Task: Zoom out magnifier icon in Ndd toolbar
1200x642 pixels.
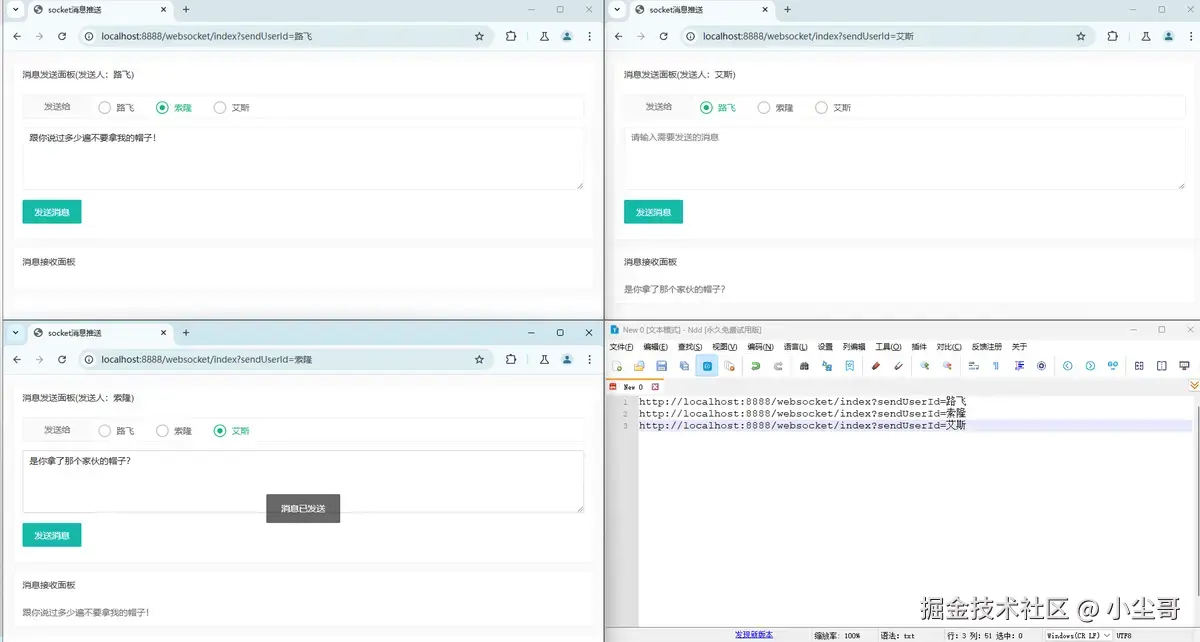Action: pos(947,366)
